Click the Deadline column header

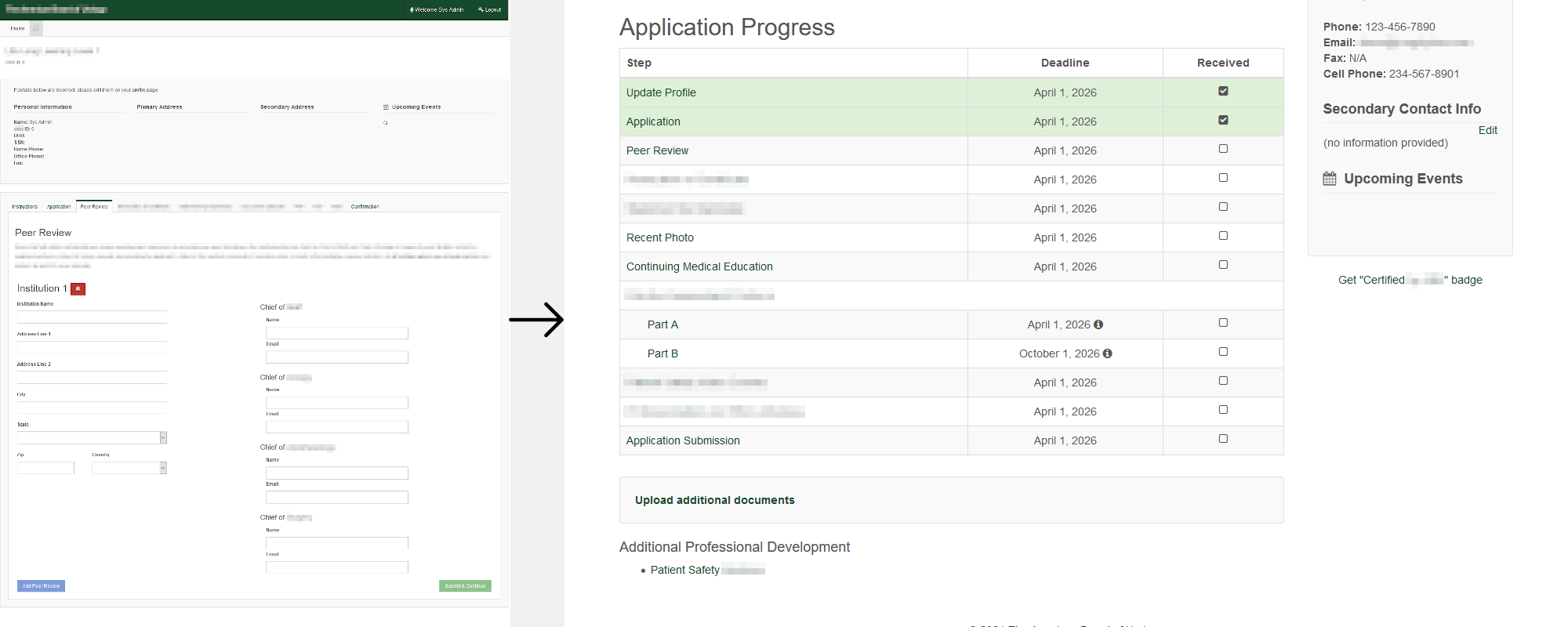pyautogui.click(x=1065, y=63)
